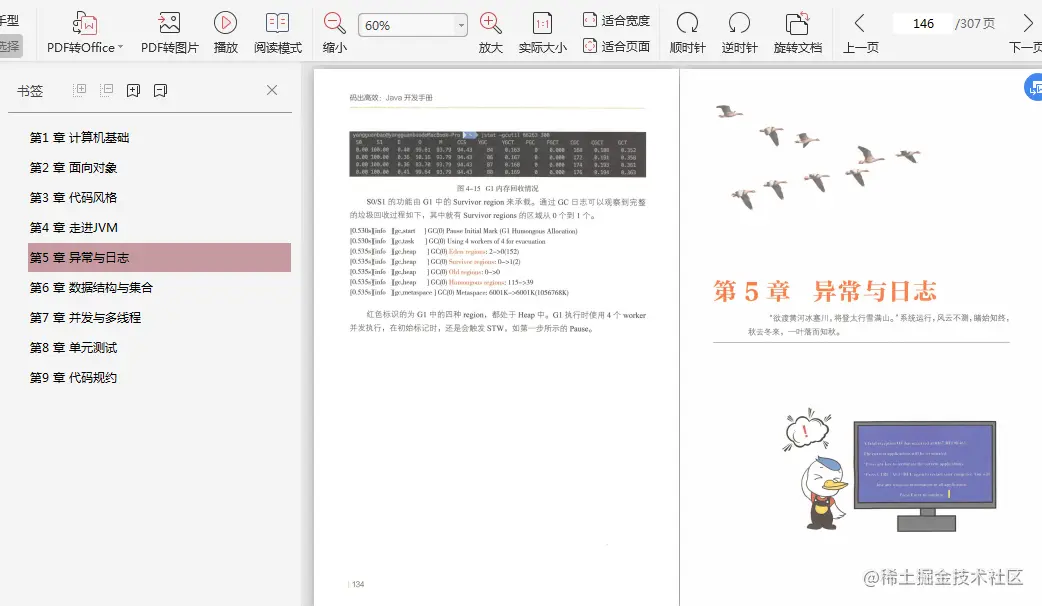Close the 书签 bookmarks panel
1042x606 pixels.
[x=272, y=90]
